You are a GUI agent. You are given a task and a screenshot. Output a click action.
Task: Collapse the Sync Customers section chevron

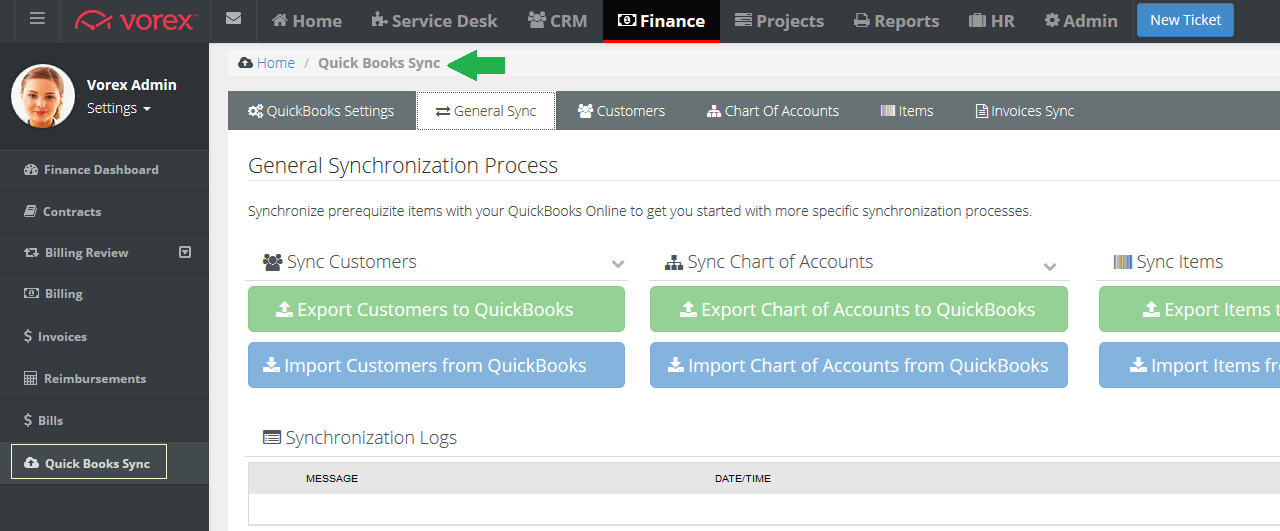pyautogui.click(x=618, y=264)
